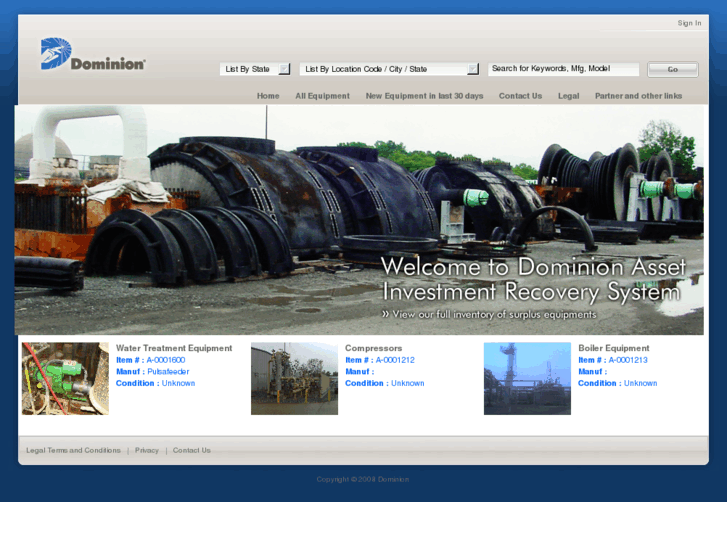Open the Legal menu item

click(x=568, y=96)
